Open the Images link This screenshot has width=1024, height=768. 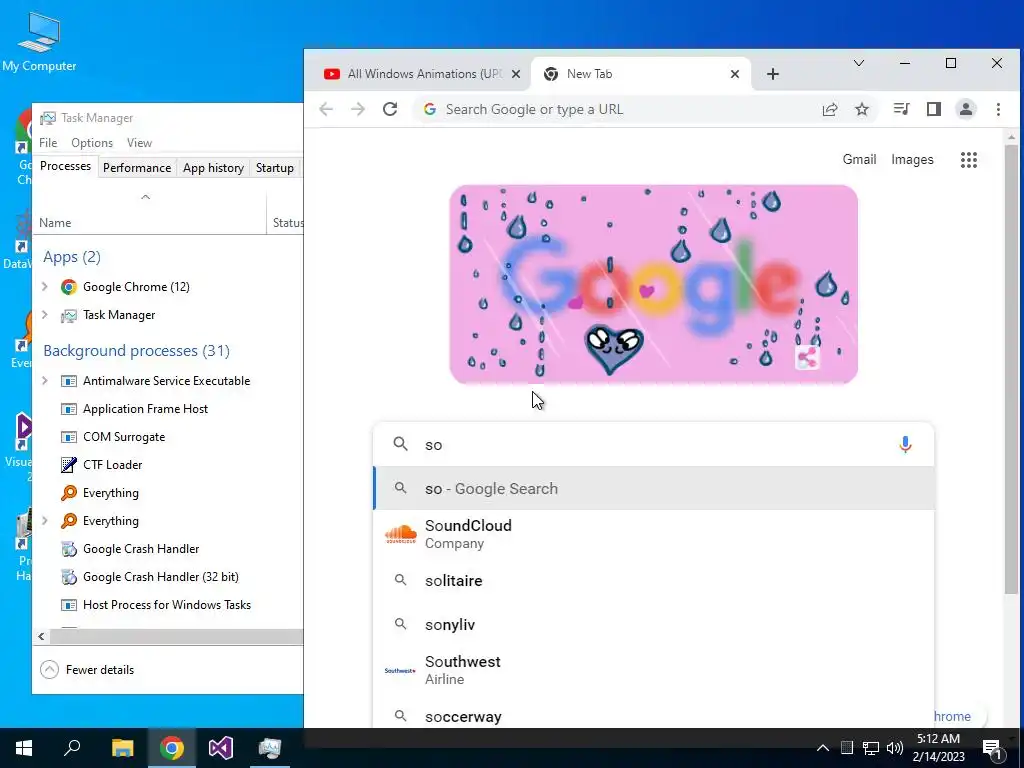point(912,160)
